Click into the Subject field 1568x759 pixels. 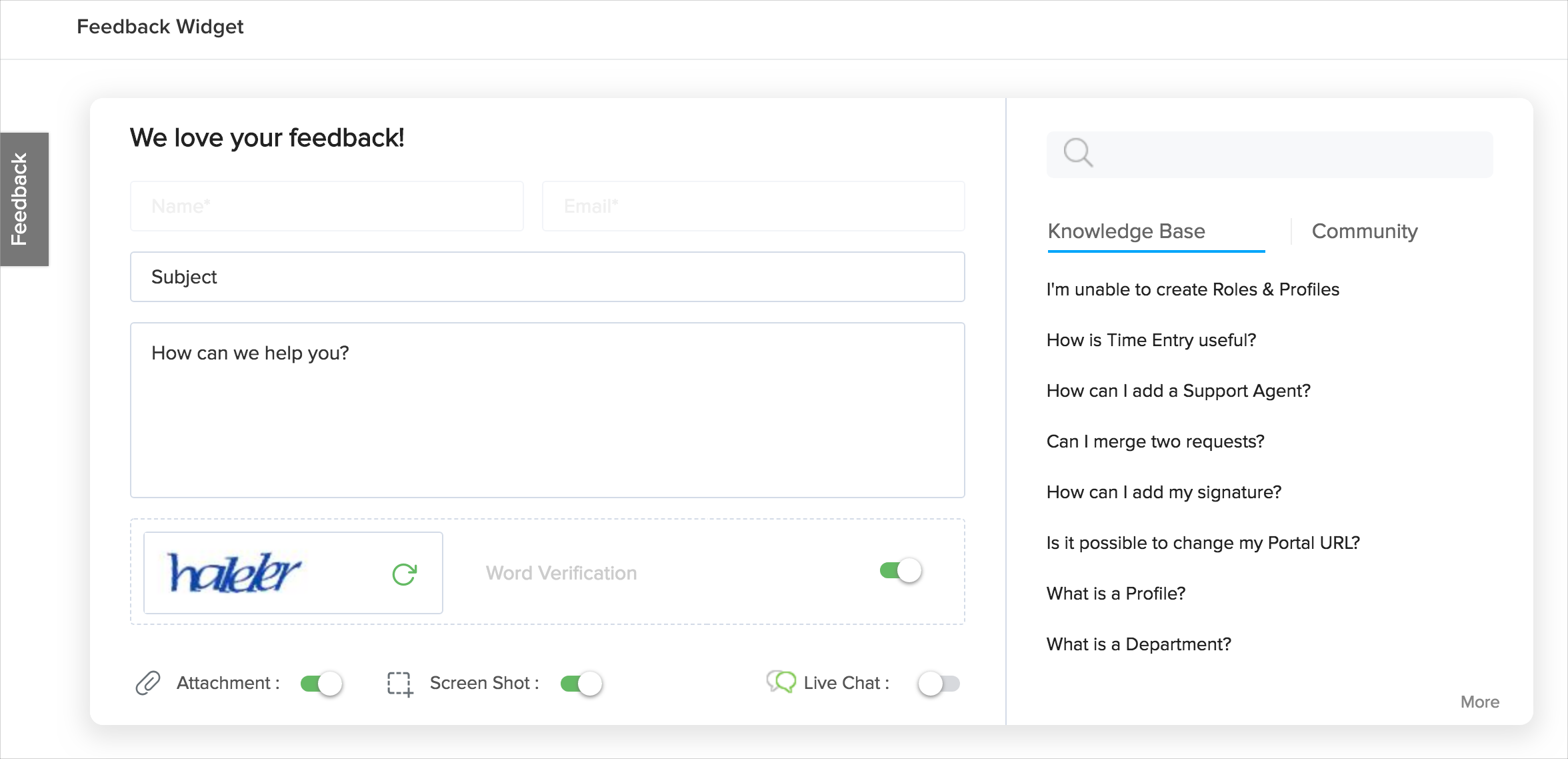pyautogui.click(x=547, y=277)
